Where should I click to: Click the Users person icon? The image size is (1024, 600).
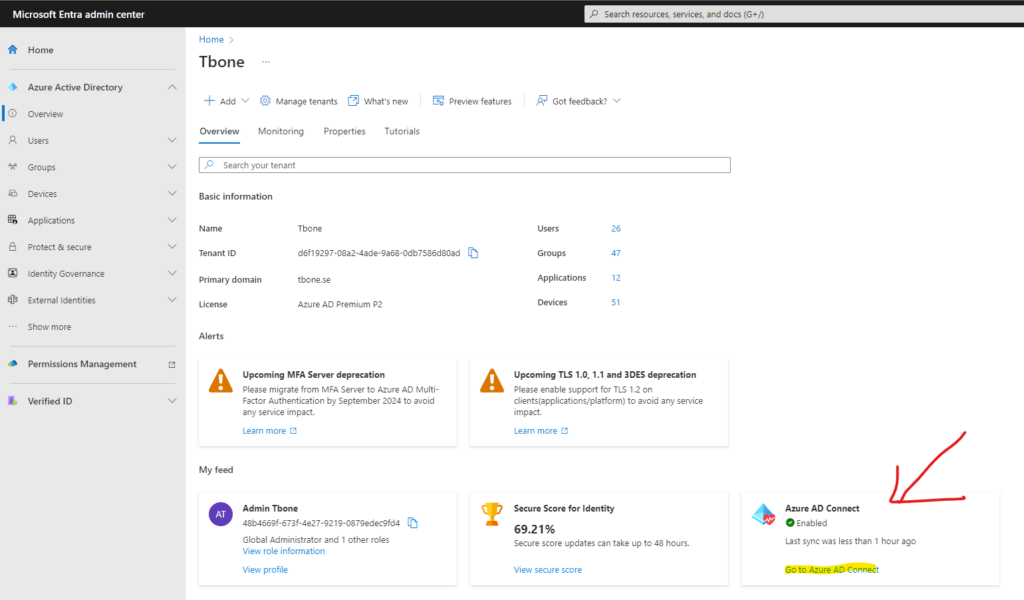pos(12,140)
